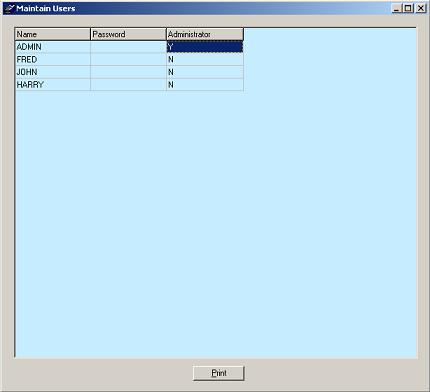The image size is (430, 392).
Task: Select JOHN's Administrator N cell
Action: pyautogui.click(x=205, y=72)
